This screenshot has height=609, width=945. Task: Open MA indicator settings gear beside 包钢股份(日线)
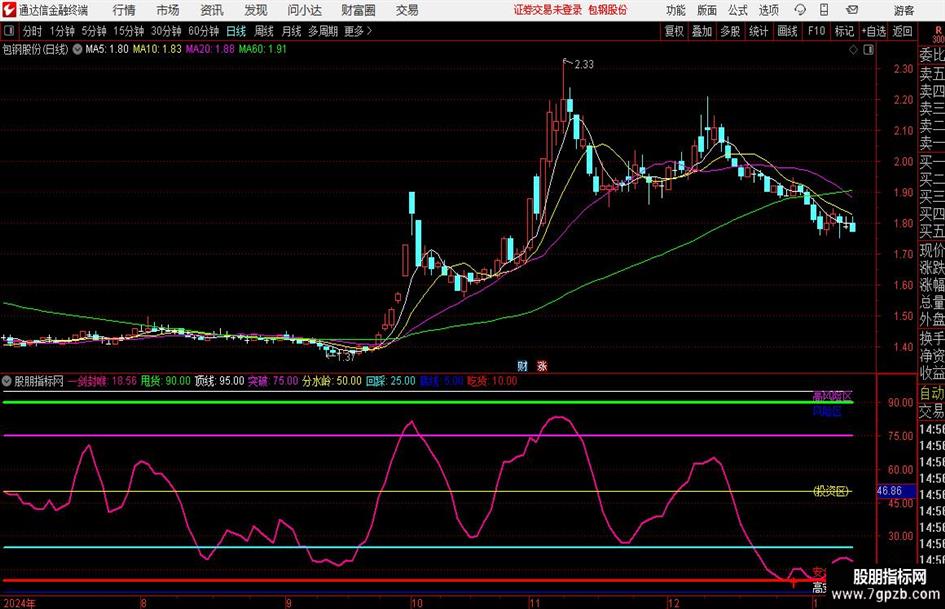pyautogui.click(x=77, y=49)
